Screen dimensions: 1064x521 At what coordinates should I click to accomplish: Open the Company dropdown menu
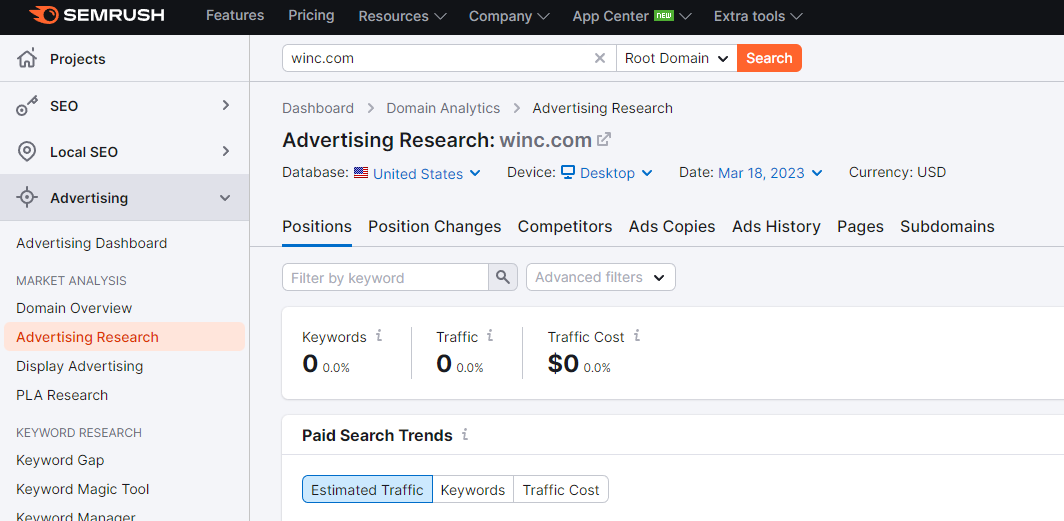point(509,16)
